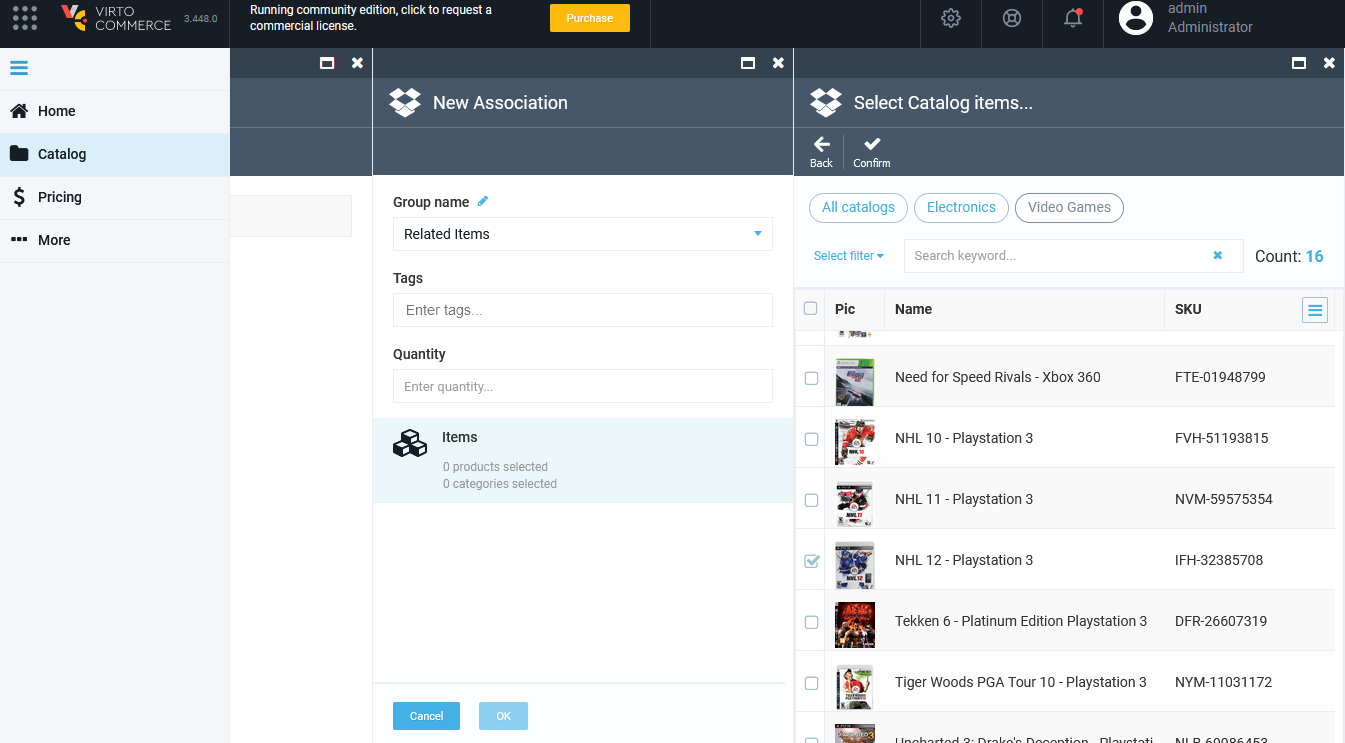This screenshot has width=1345, height=743.
Task: Open the column settings list icon
Action: 1315,310
